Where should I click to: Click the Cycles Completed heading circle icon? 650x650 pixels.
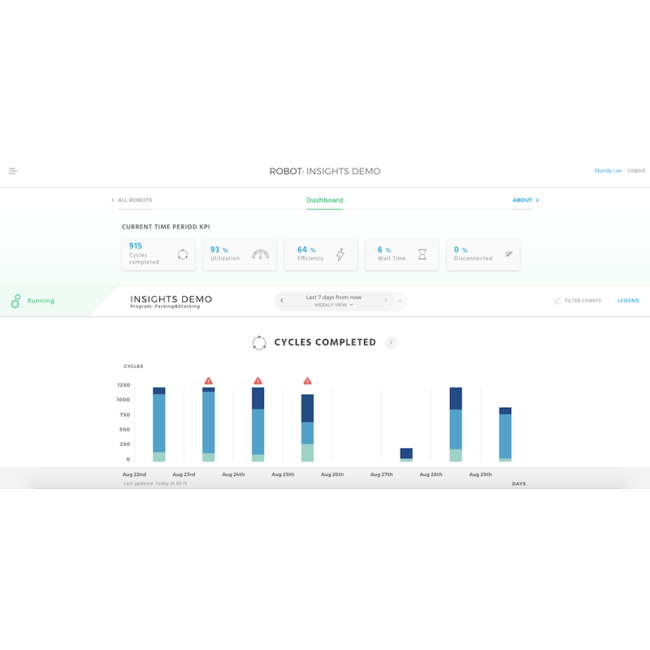click(259, 343)
